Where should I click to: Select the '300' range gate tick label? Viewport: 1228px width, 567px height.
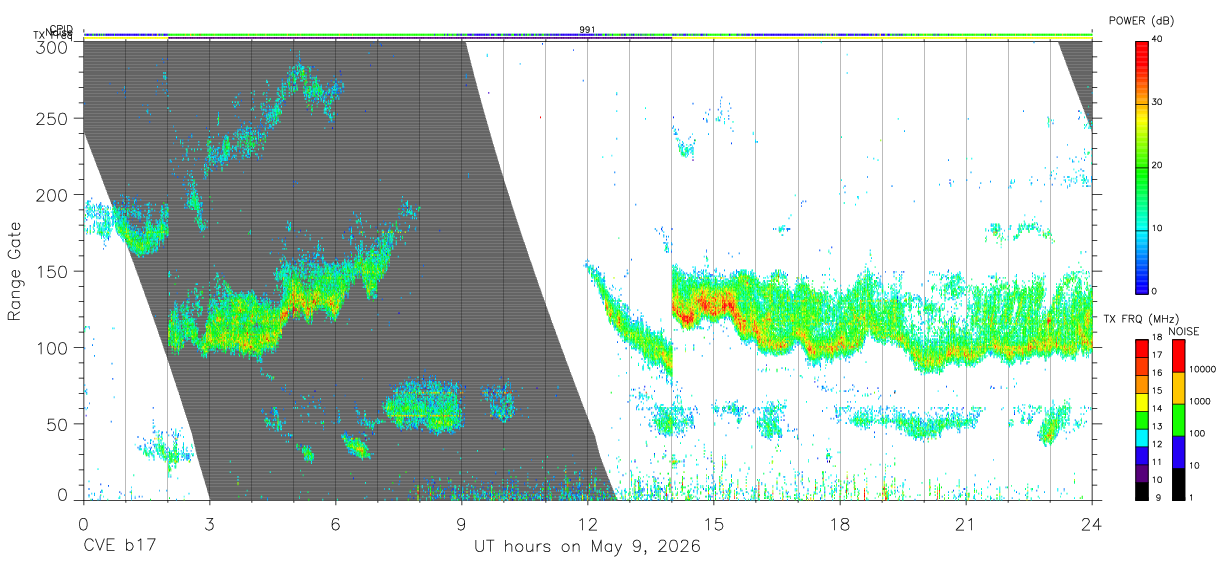(52, 46)
